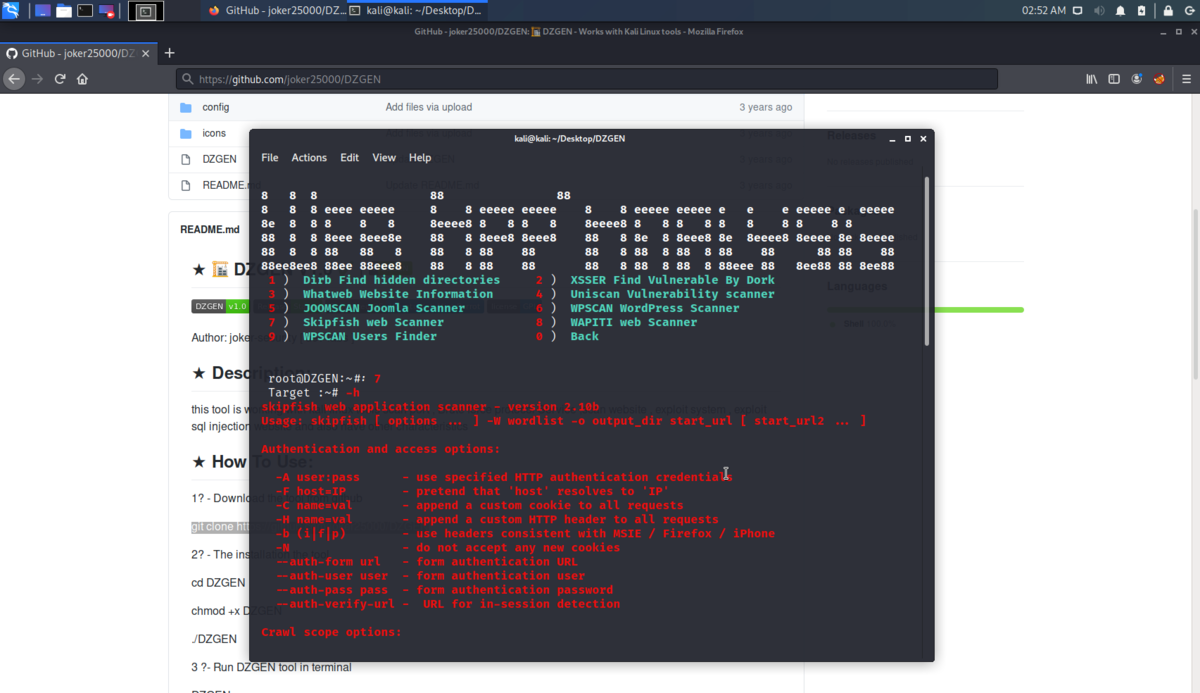Click 'WPSCAN Users Finder' option text
This screenshot has width=1200, height=693.
370,336
